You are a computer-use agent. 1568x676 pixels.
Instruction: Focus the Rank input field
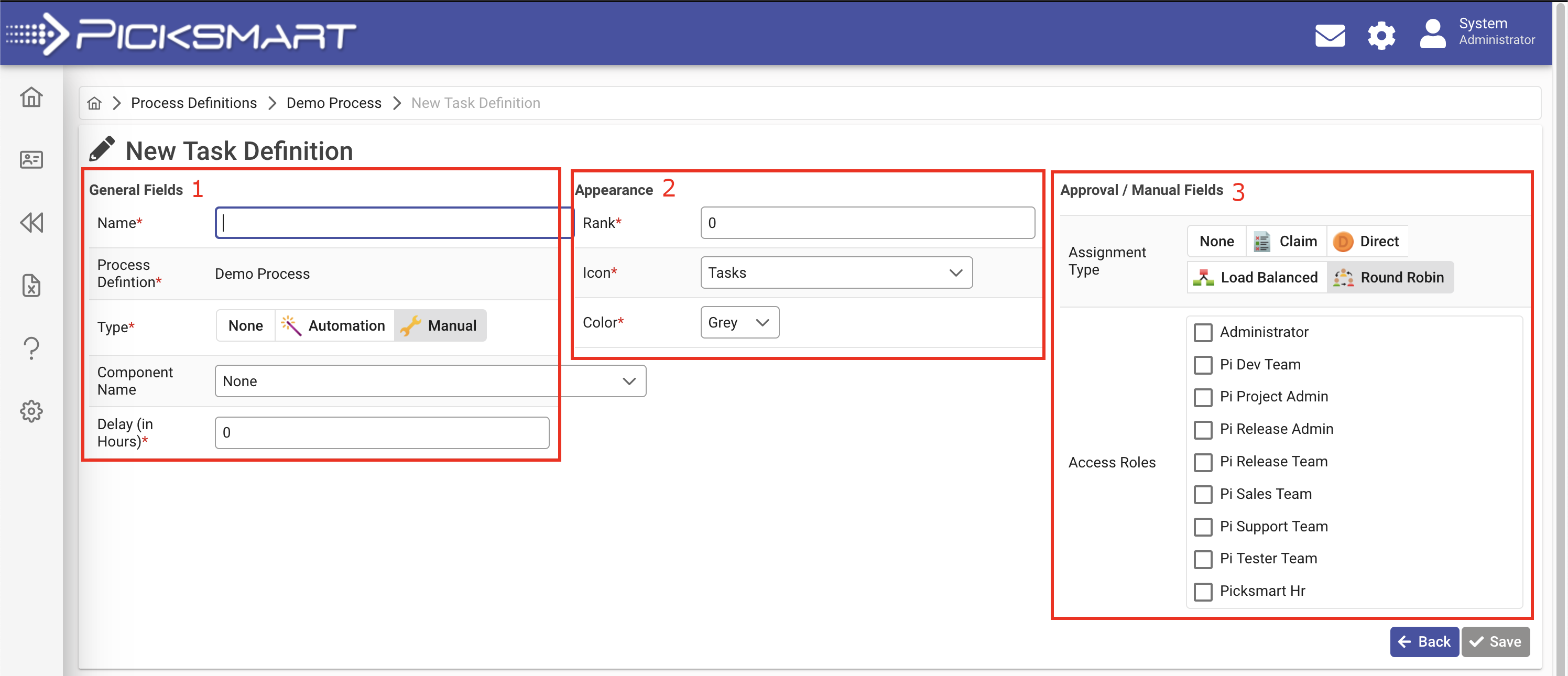pyautogui.click(x=867, y=223)
